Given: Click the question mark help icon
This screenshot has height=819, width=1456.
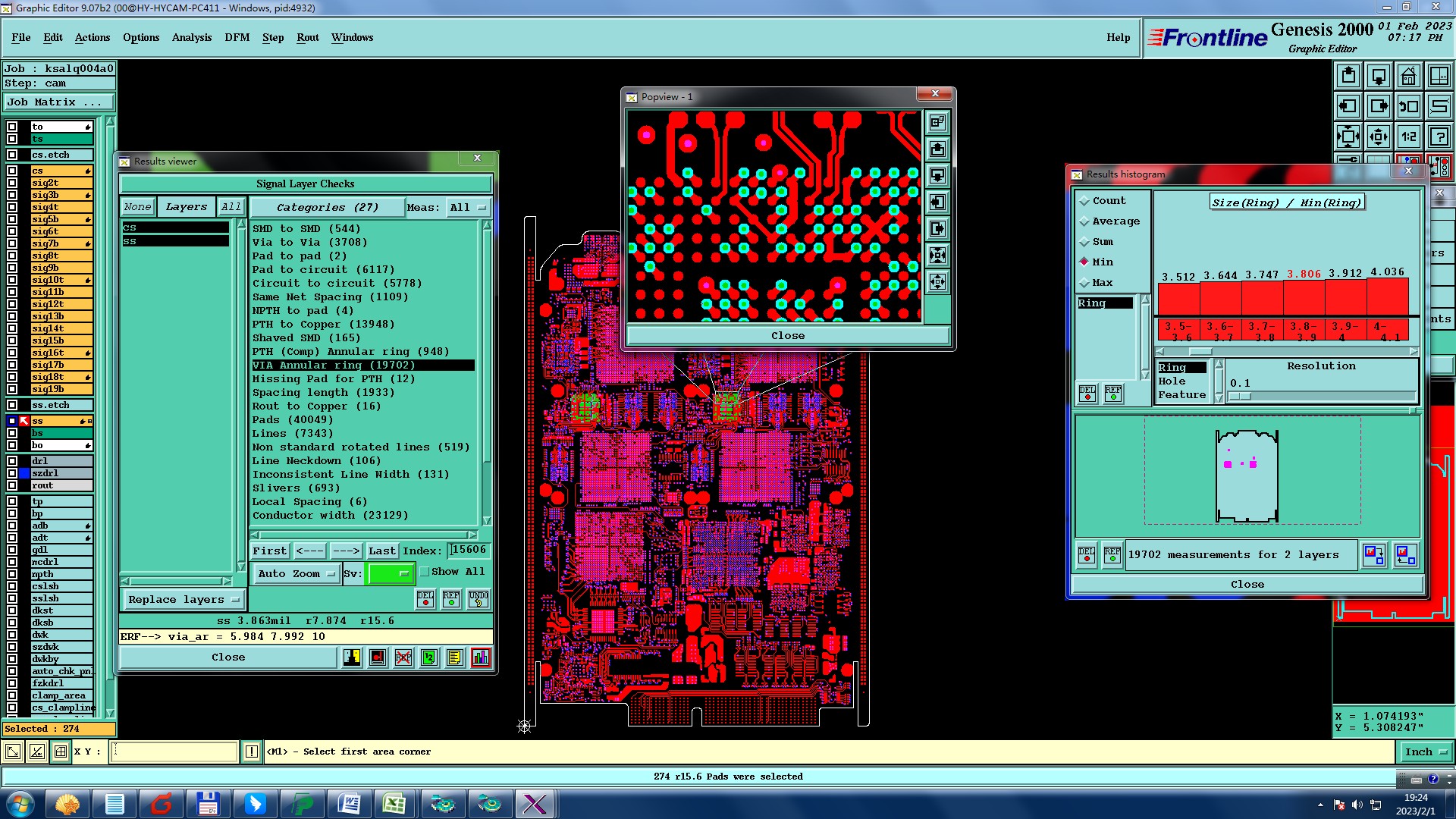Looking at the screenshot, I should 1439,136.
